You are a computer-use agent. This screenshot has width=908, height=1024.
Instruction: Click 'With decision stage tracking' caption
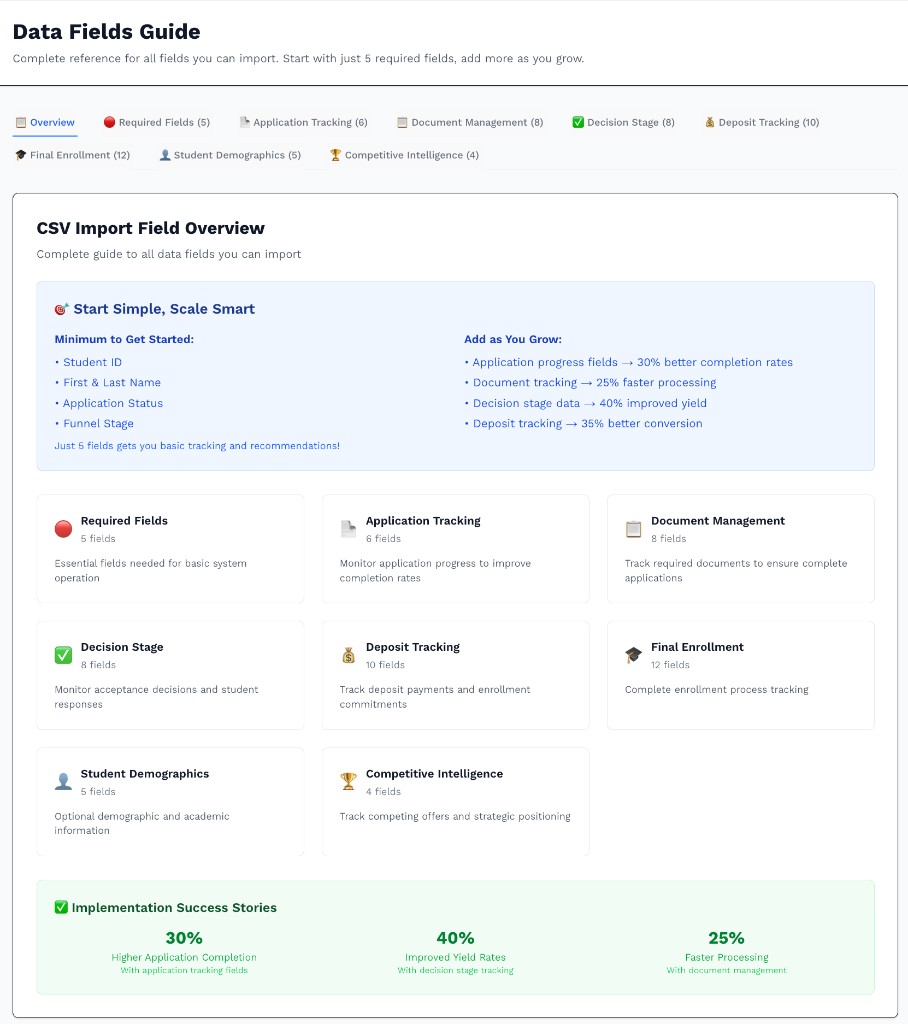click(x=455, y=970)
